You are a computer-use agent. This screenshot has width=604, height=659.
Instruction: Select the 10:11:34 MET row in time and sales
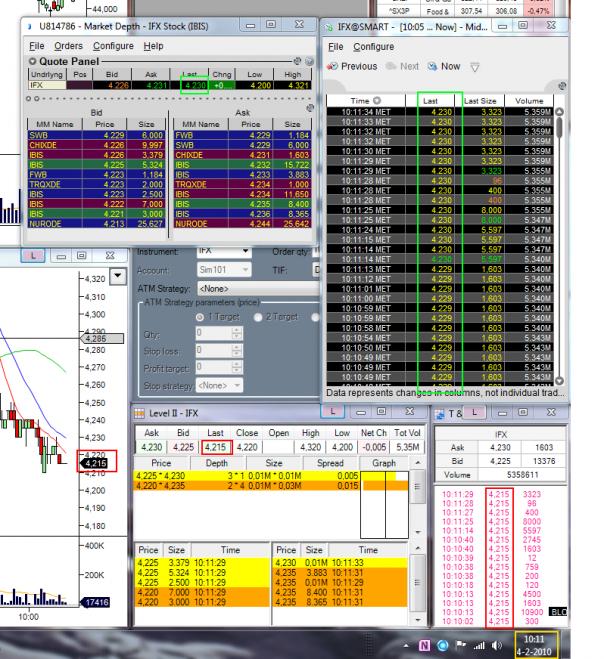(440, 112)
